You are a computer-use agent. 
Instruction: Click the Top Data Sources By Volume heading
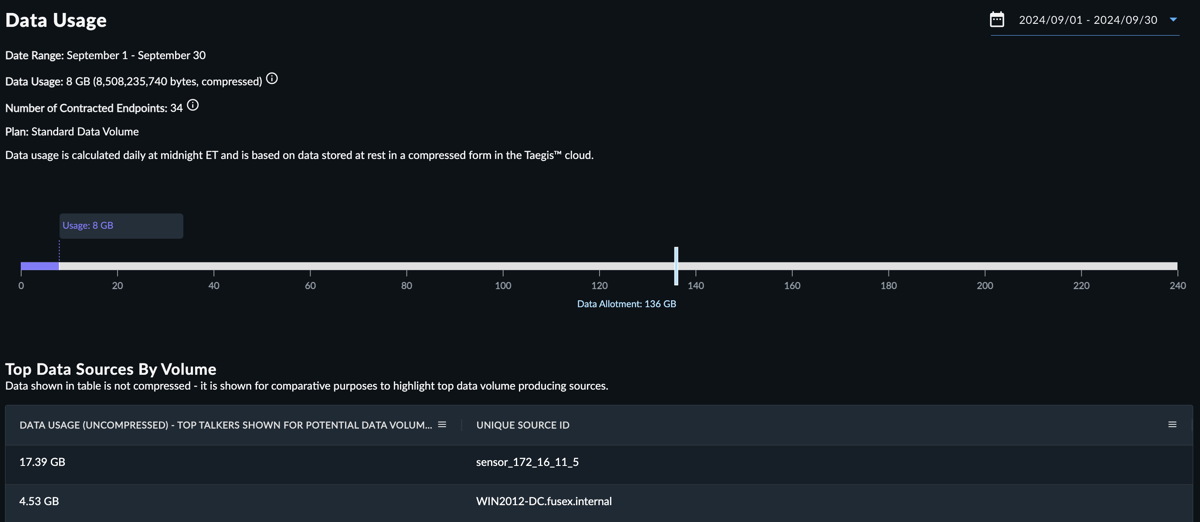[x=111, y=369]
